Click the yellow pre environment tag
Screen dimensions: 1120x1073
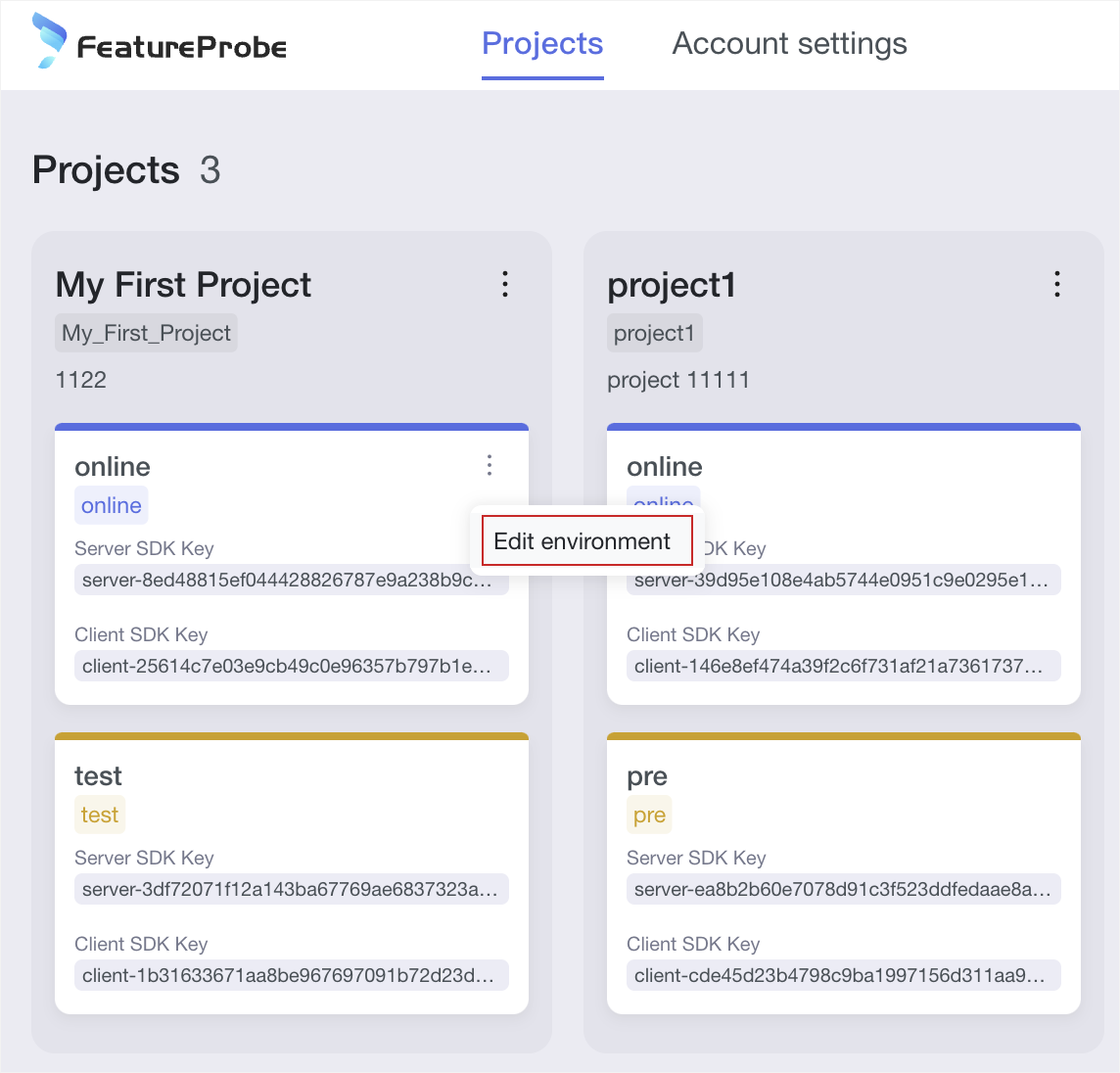649,816
